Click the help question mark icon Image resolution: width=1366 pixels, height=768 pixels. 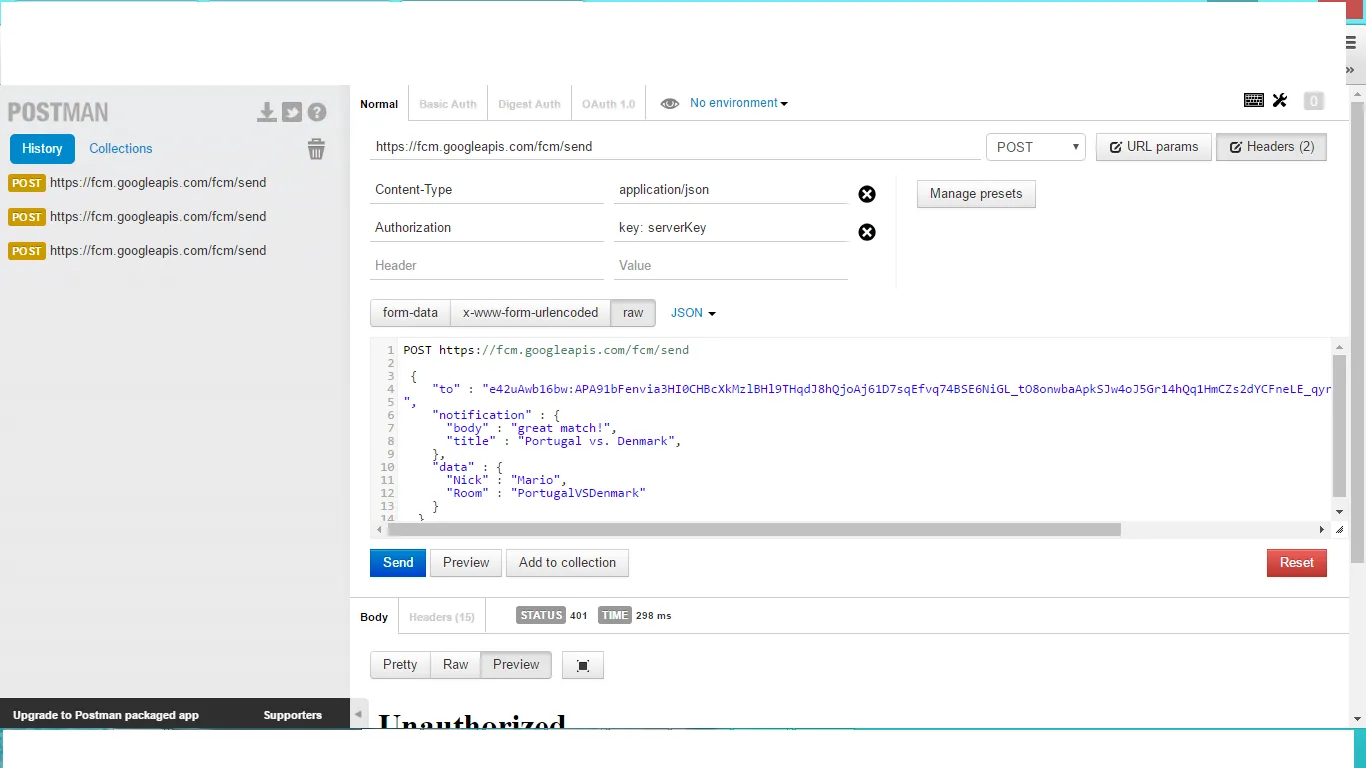tap(317, 112)
